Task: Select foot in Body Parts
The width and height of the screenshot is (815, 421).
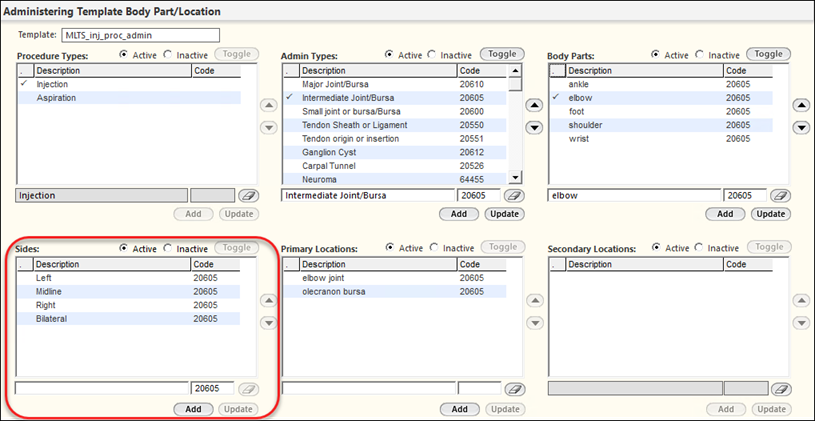Action: pos(661,111)
